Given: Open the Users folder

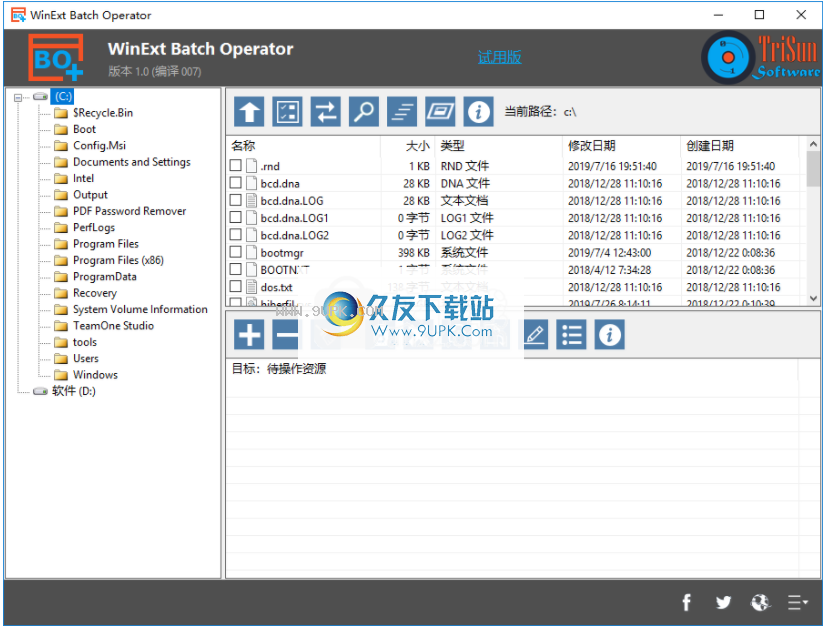Looking at the screenshot, I should coord(86,359).
